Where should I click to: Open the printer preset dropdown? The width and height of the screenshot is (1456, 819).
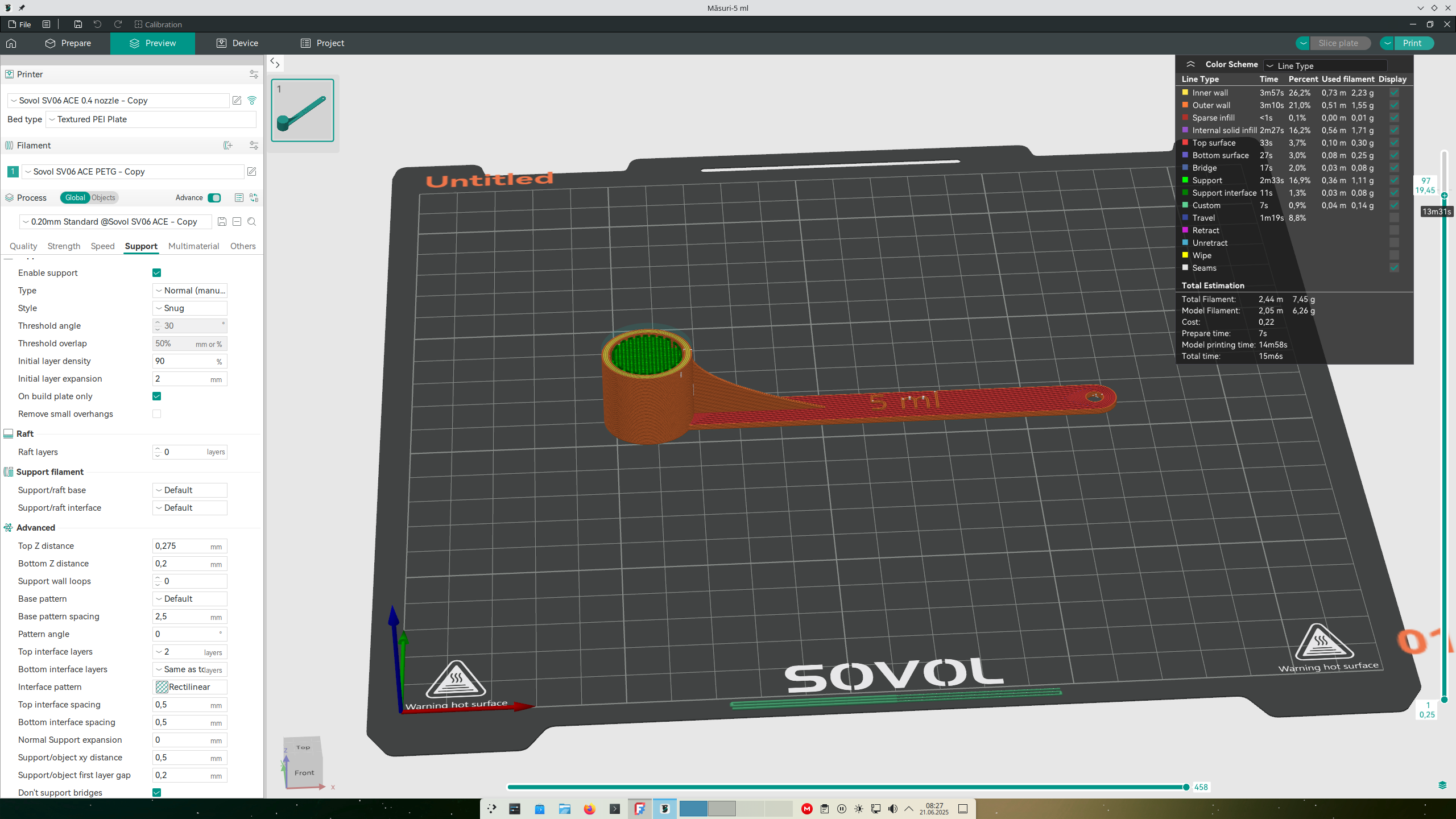[118, 101]
